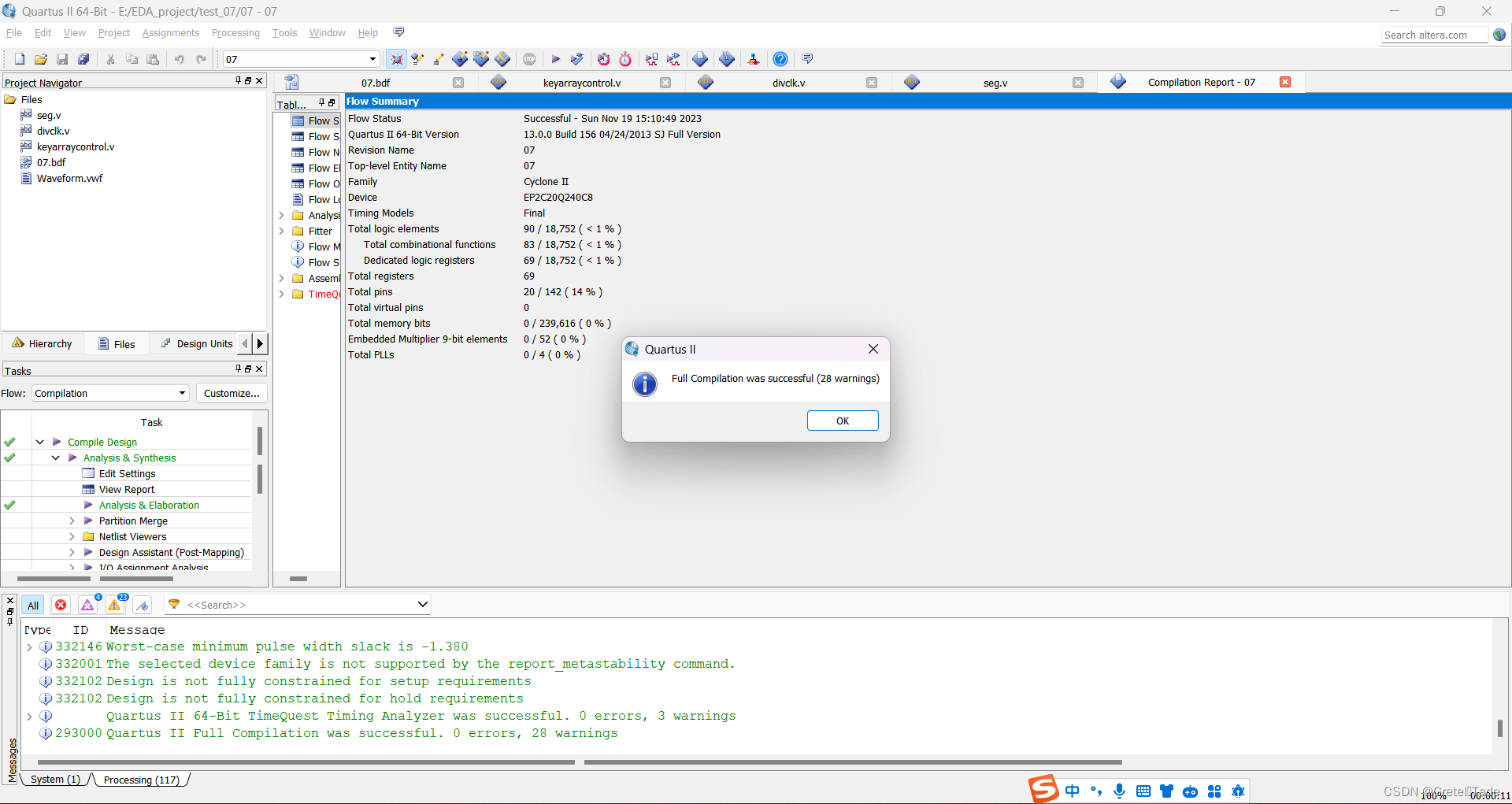1512x804 pixels.
Task: Click the Redo arrow icon
Action: point(201,59)
